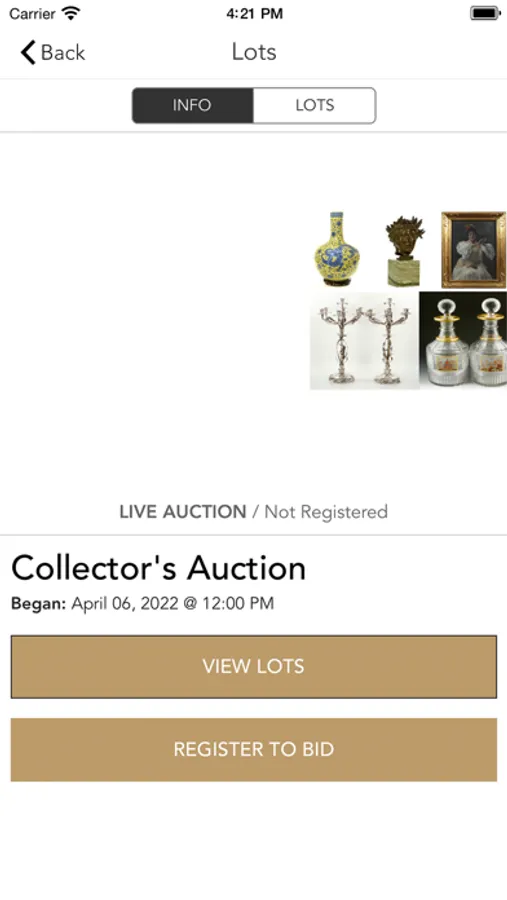Click the REGISTER TO BID button
The height and width of the screenshot is (900, 507).
coord(254,750)
